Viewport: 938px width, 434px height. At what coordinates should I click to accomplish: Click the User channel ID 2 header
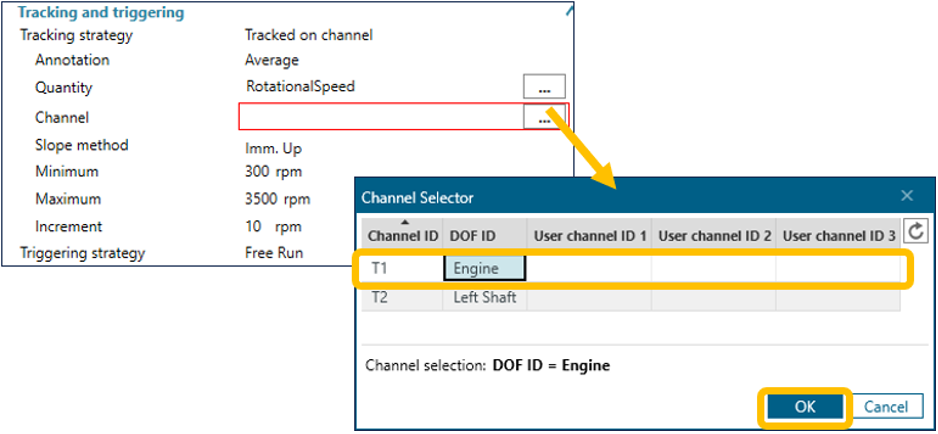coord(714,236)
